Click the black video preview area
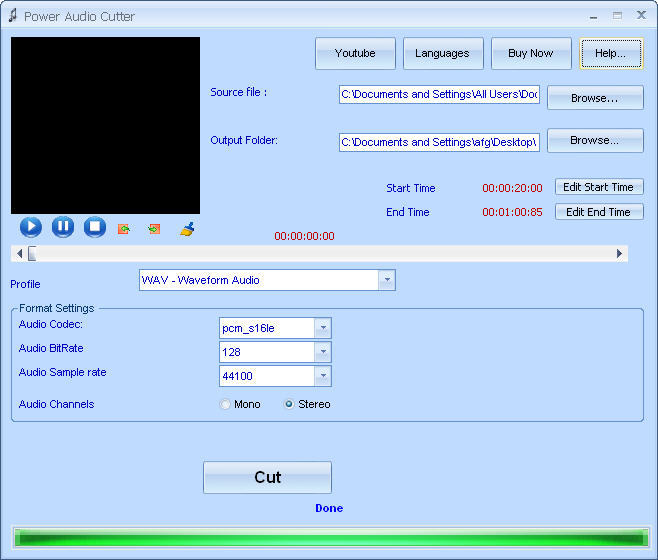Image resolution: width=658 pixels, height=560 pixels. (105, 126)
